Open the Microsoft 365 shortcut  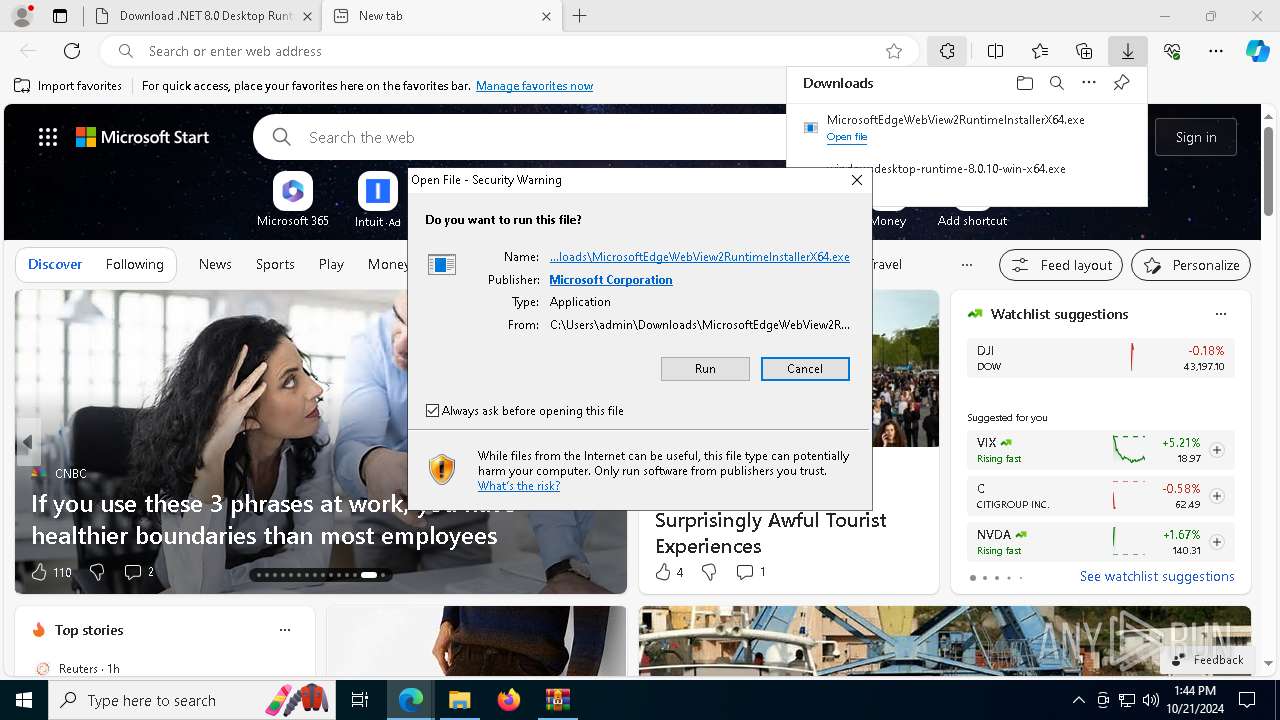click(293, 199)
